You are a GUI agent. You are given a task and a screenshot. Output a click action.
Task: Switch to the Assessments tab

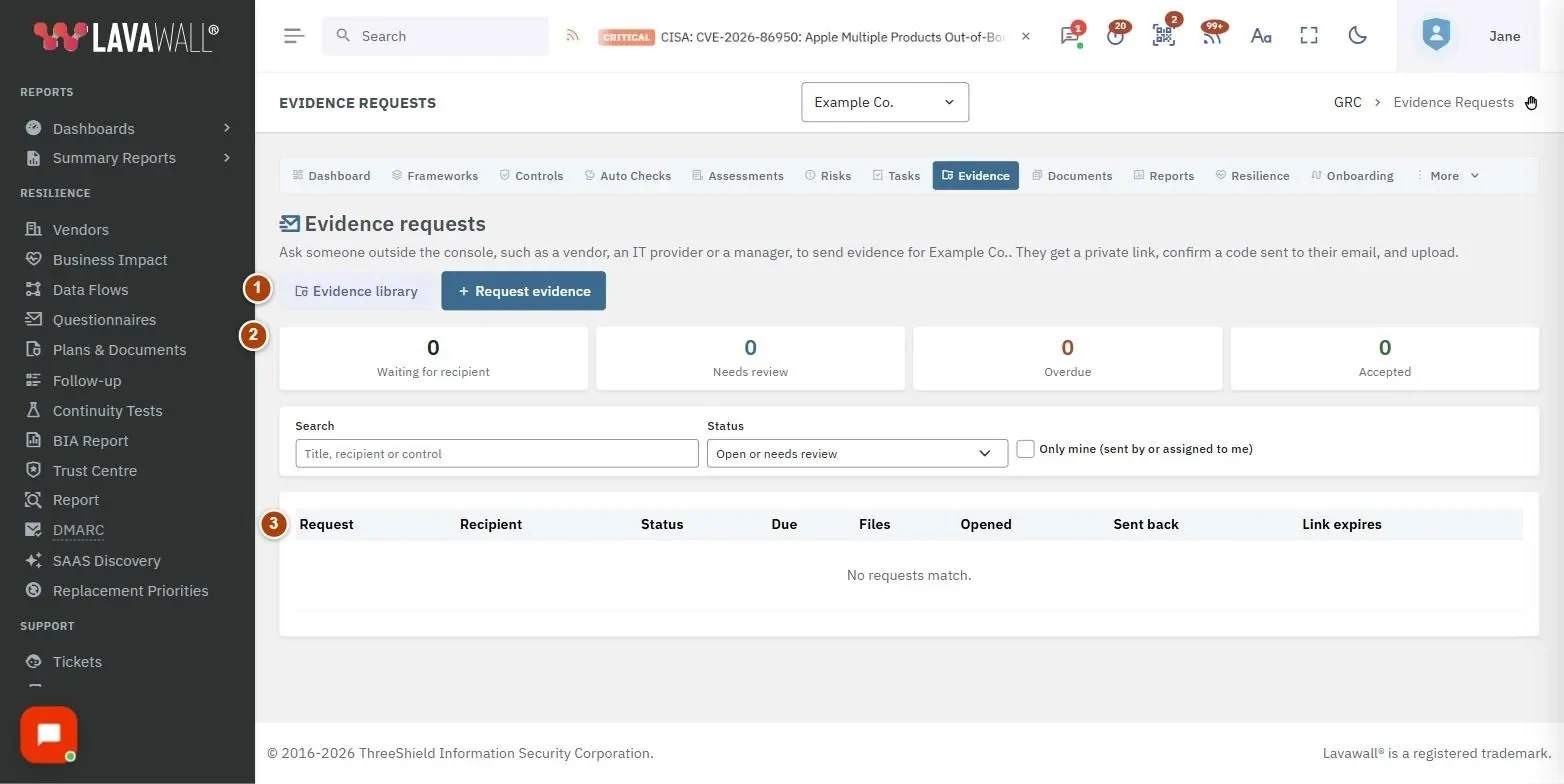click(738, 175)
